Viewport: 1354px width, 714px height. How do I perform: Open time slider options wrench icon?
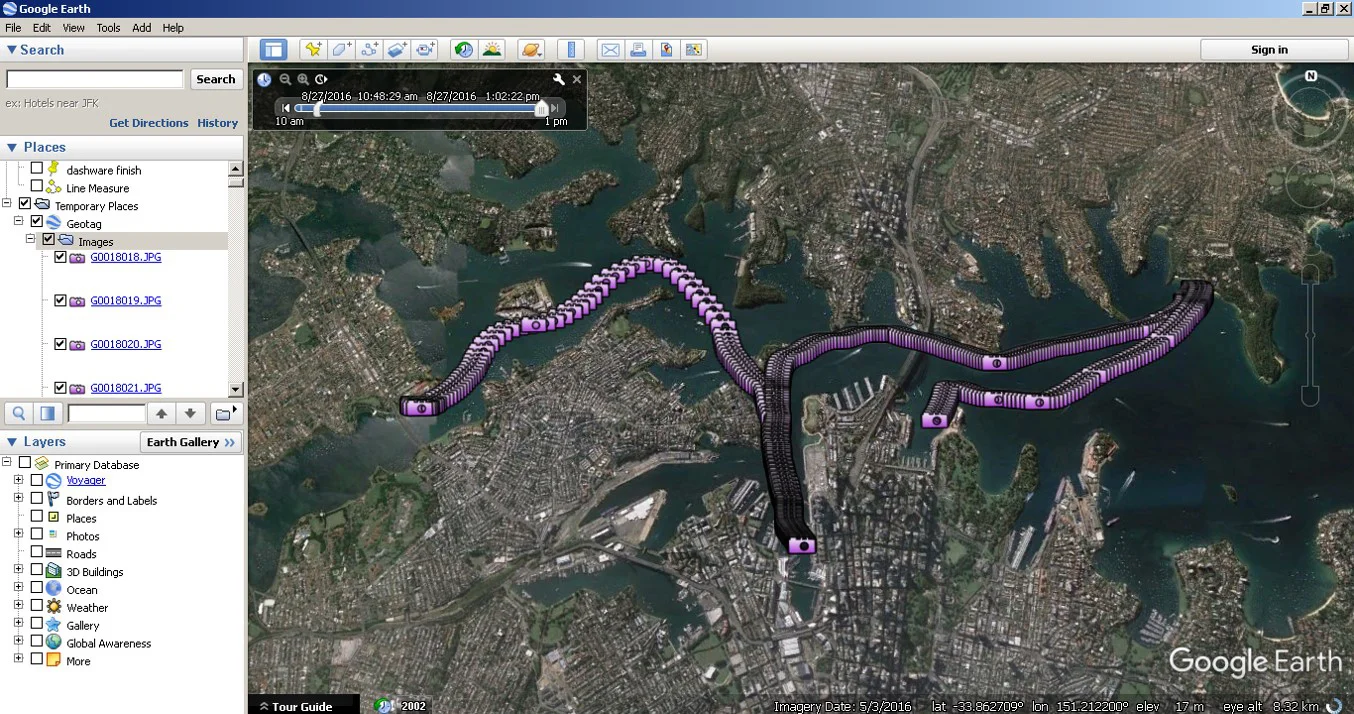pyautogui.click(x=559, y=79)
